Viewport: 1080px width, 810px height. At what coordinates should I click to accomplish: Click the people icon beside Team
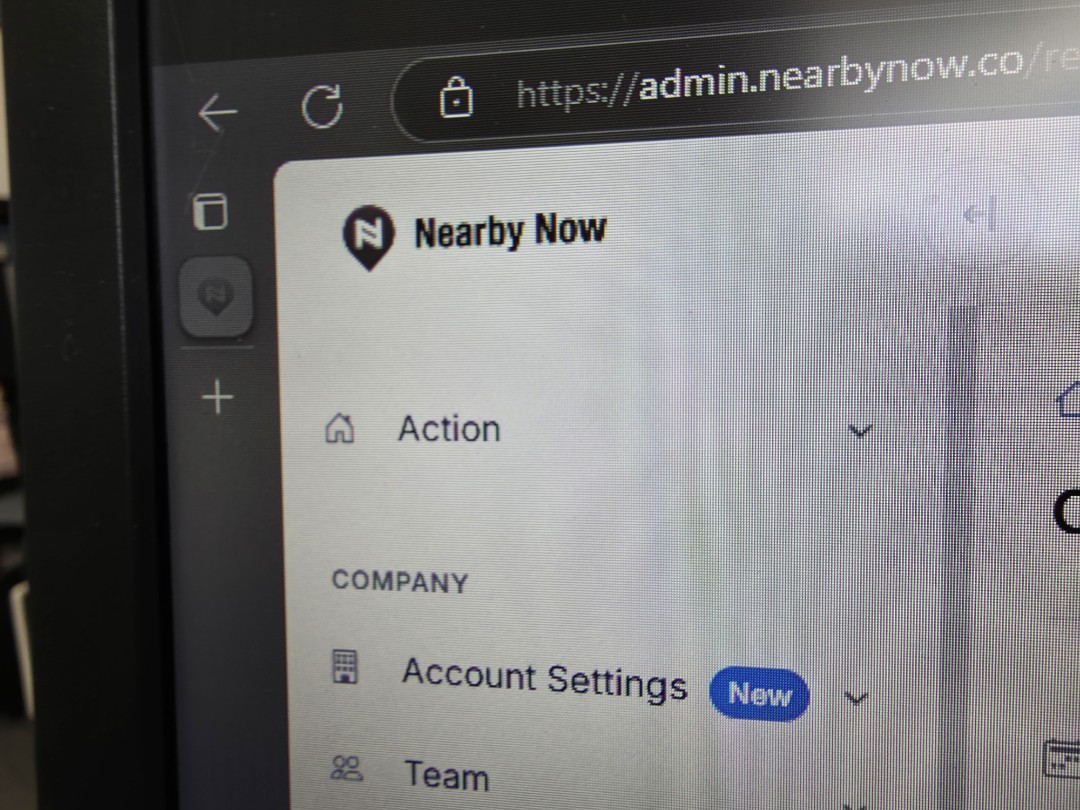coord(346,768)
